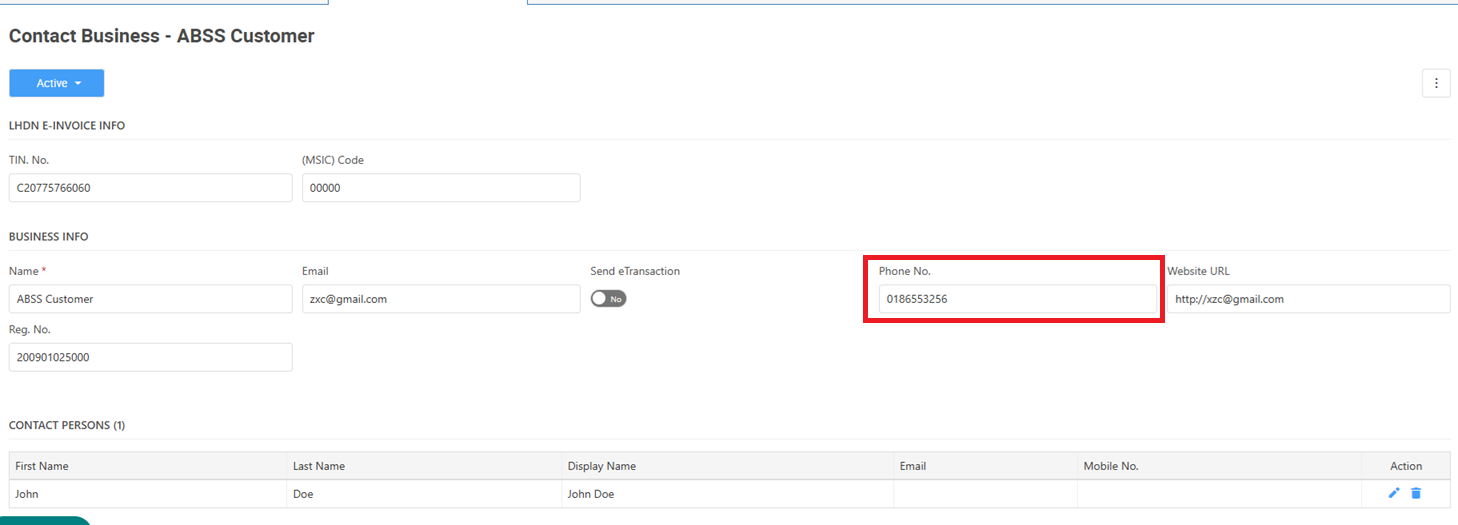Open the three-dot more options menu
The width and height of the screenshot is (1458, 525).
pos(1436,83)
